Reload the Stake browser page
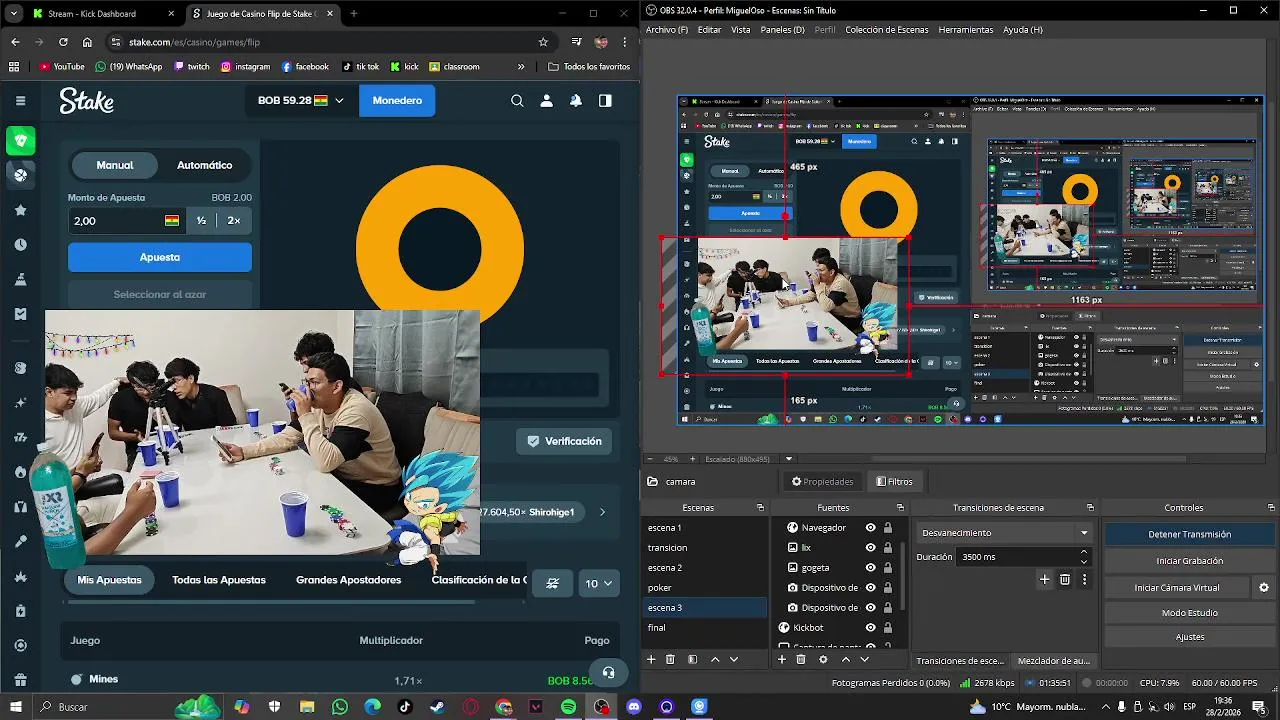The height and width of the screenshot is (720, 1280). tap(63, 42)
